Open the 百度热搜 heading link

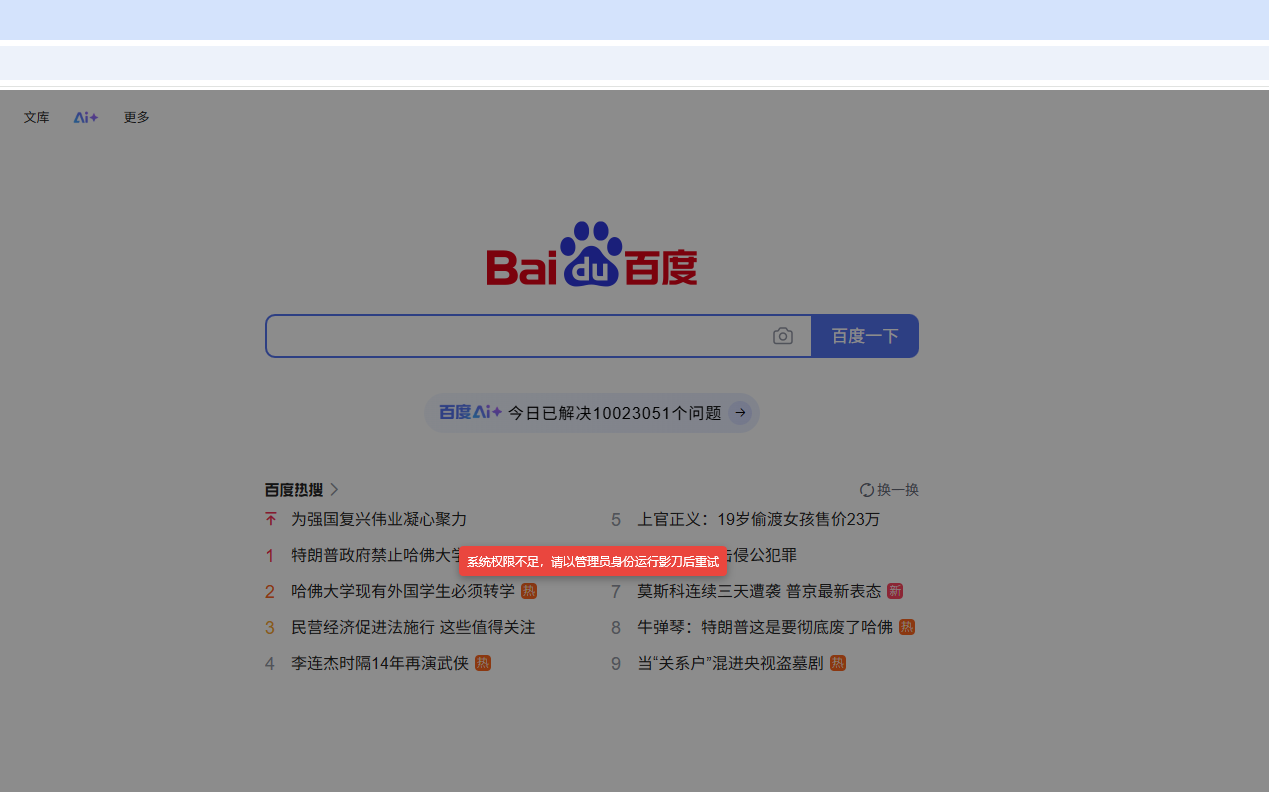coord(294,490)
